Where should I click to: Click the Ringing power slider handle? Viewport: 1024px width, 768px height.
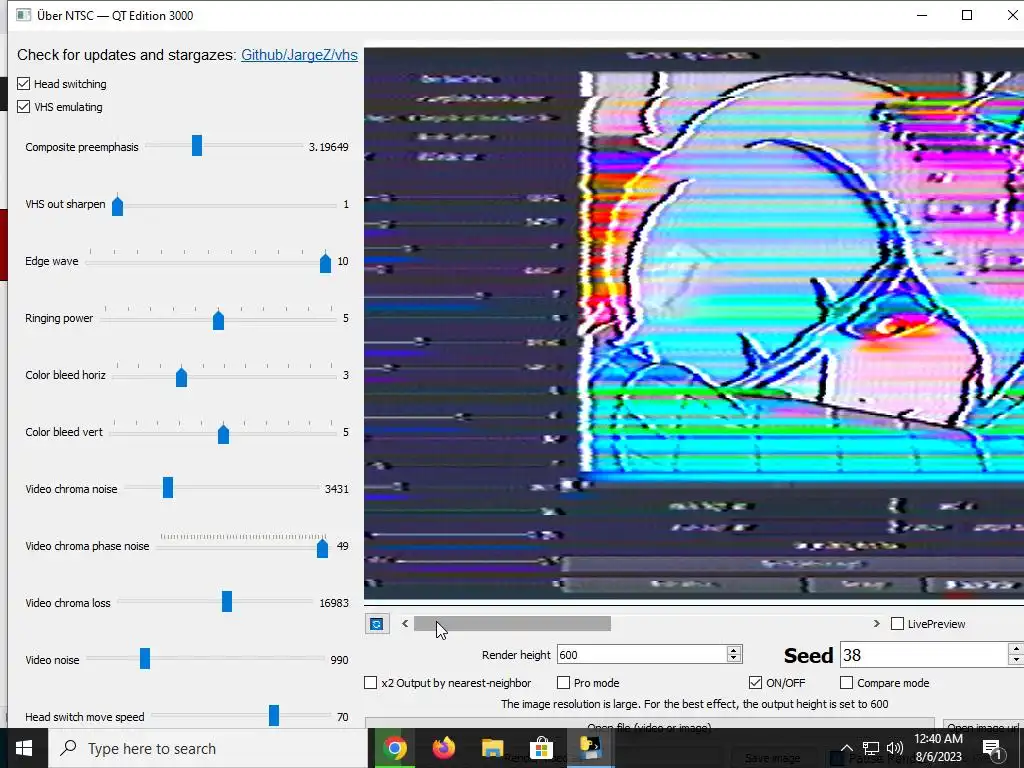coord(218,319)
